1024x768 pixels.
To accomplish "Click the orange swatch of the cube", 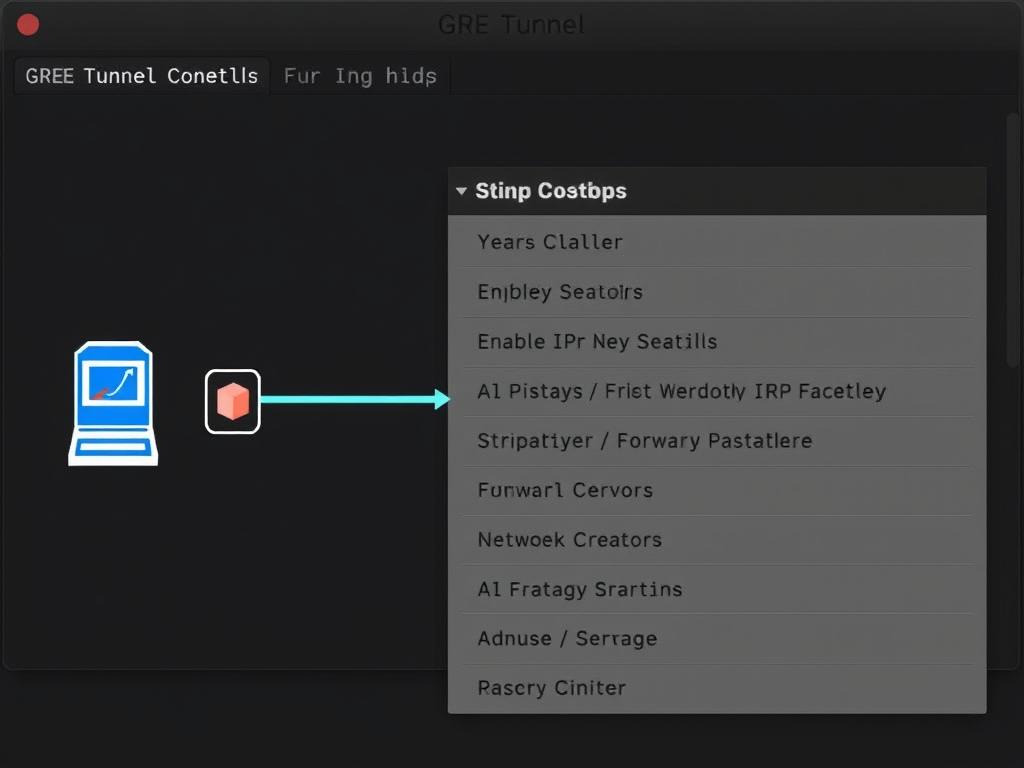I will (x=232, y=400).
